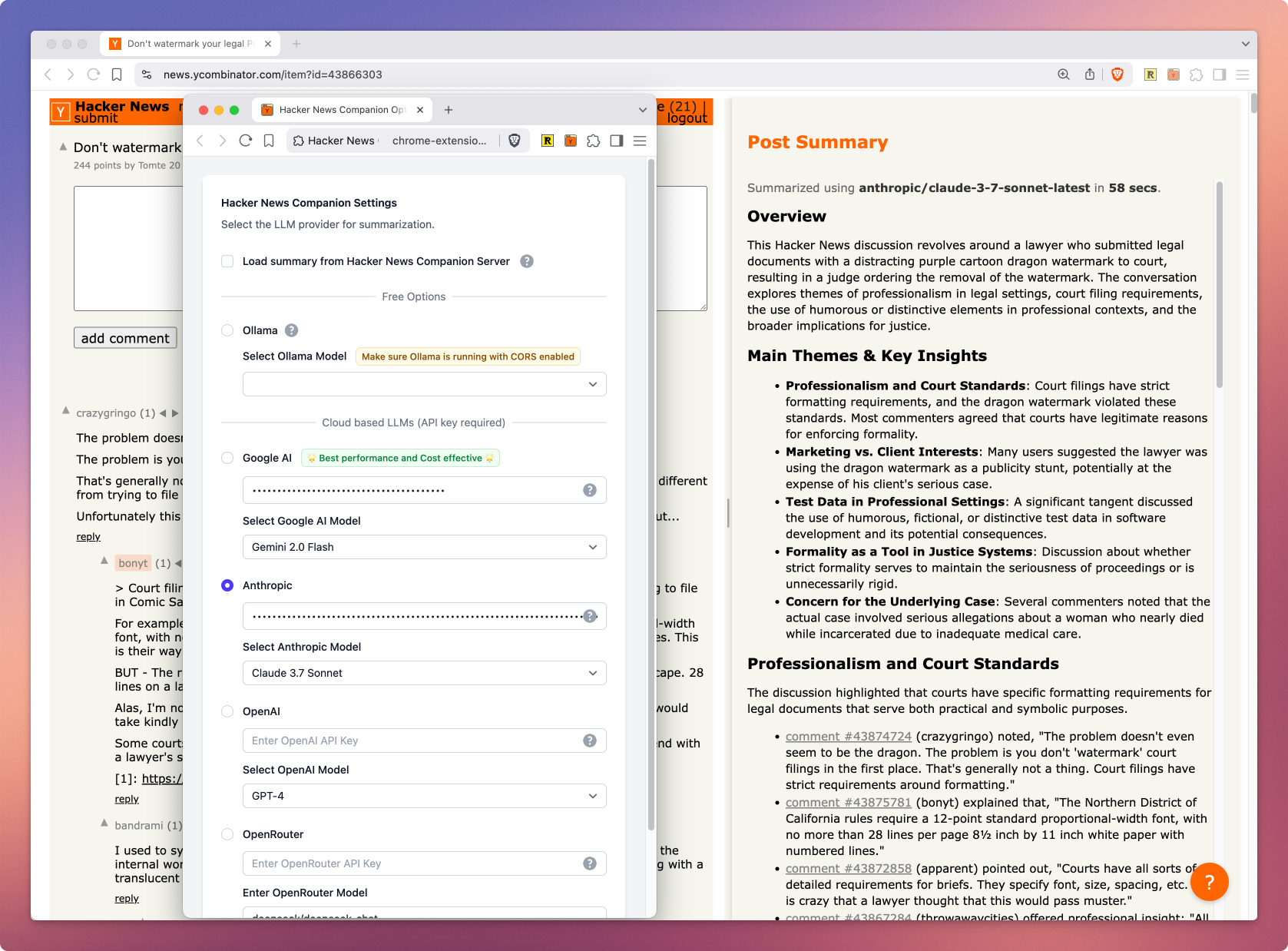Select the Google AI radio button
Screen dimensions: 1288x951
(x=227, y=458)
